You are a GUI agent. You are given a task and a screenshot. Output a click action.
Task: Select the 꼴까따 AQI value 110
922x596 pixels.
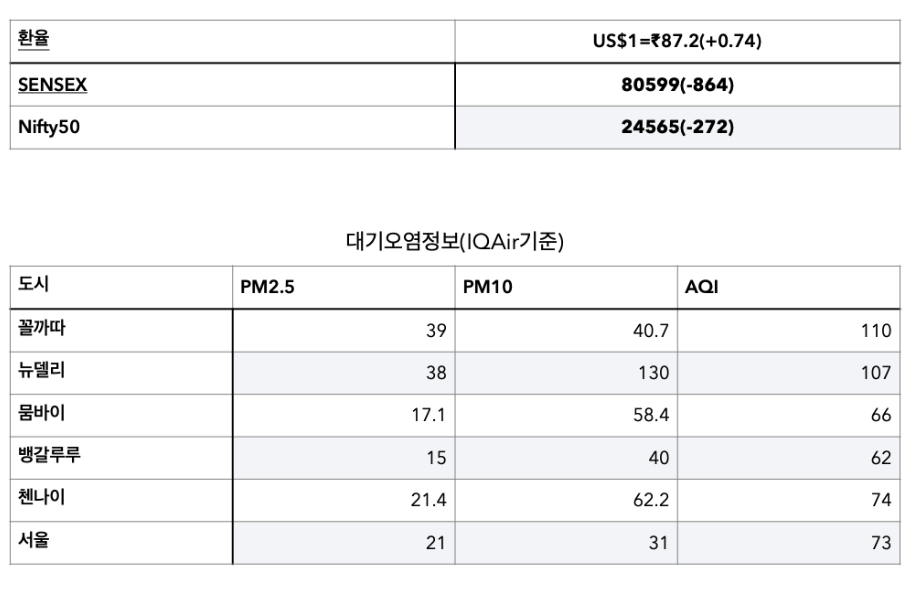tap(875, 331)
